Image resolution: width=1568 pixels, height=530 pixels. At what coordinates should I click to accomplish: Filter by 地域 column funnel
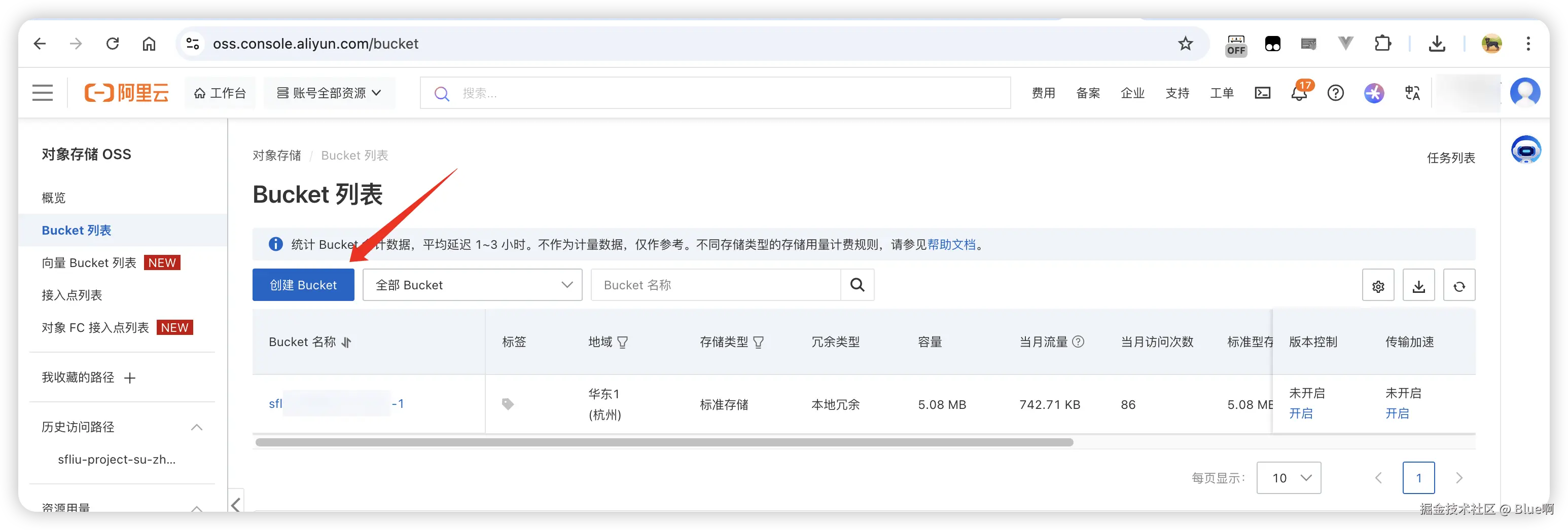tap(622, 342)
